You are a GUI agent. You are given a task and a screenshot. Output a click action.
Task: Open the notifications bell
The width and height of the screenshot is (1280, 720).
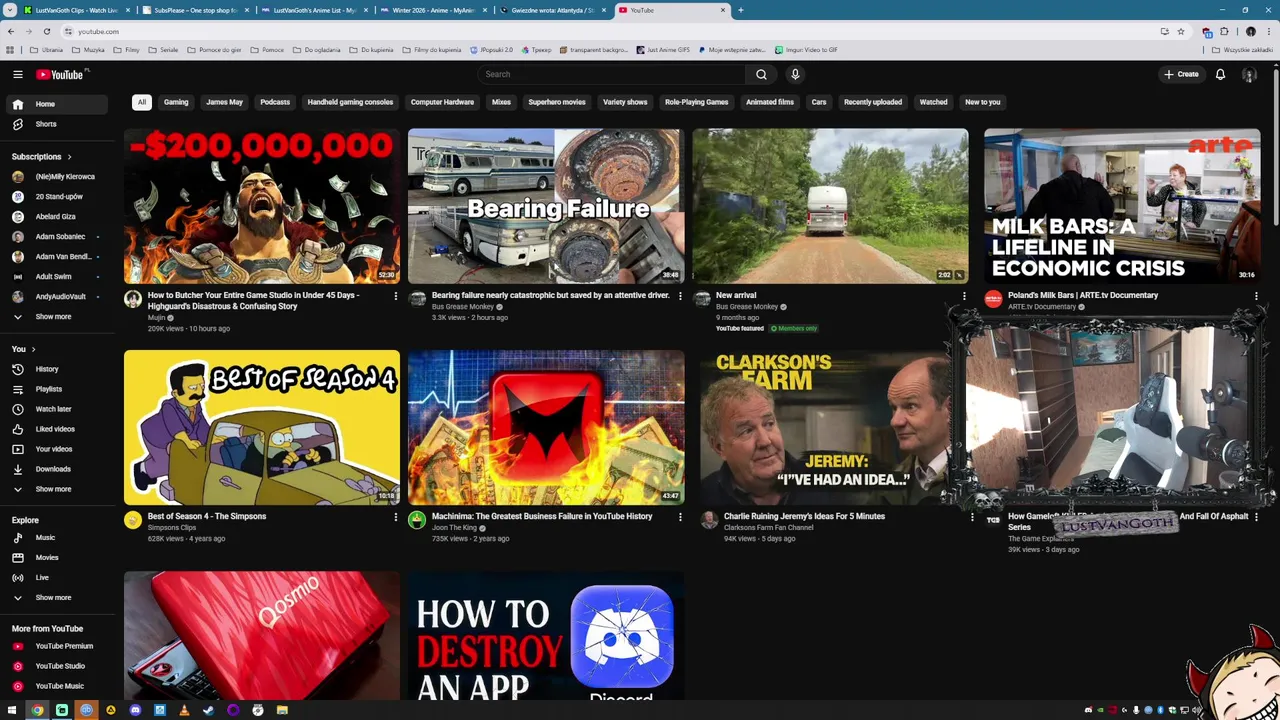pyautogui.click(x=1220, y=74)
